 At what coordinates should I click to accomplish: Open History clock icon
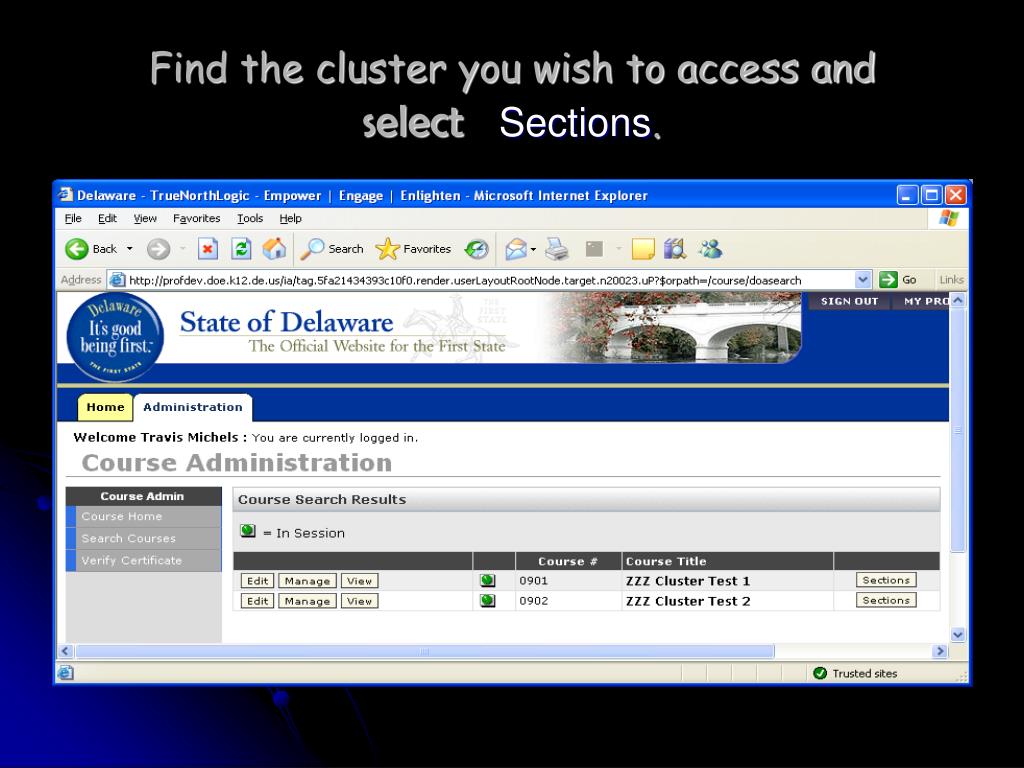point(477,249)
